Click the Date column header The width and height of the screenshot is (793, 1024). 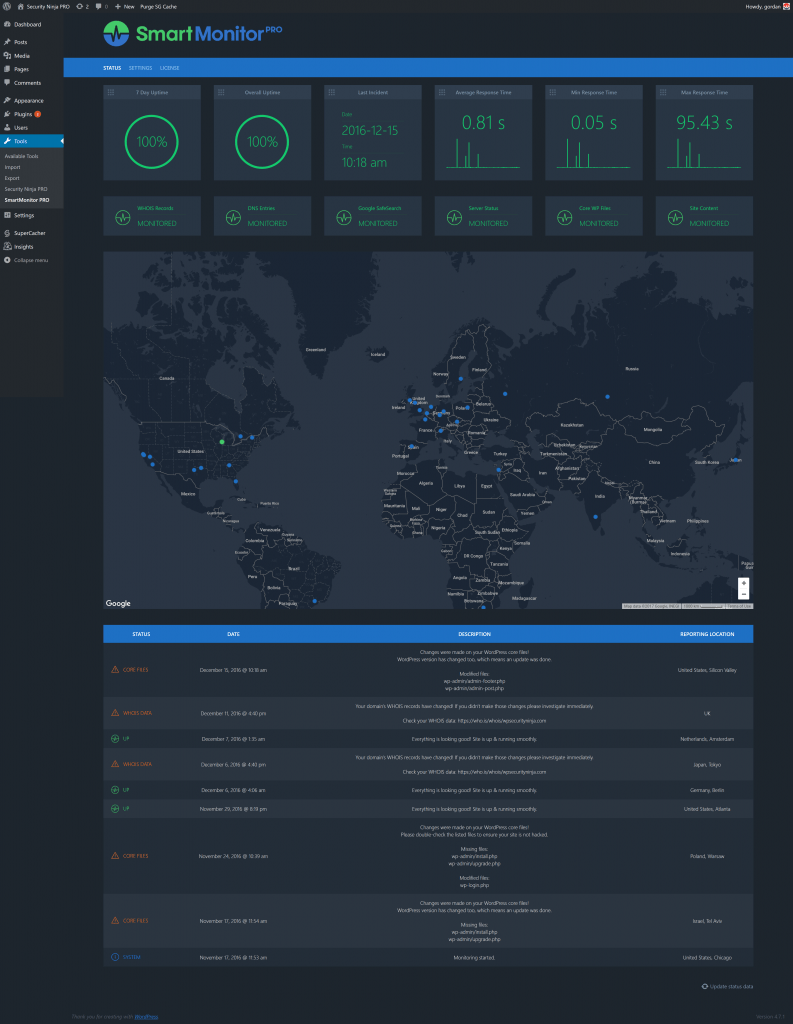(233, 634)
